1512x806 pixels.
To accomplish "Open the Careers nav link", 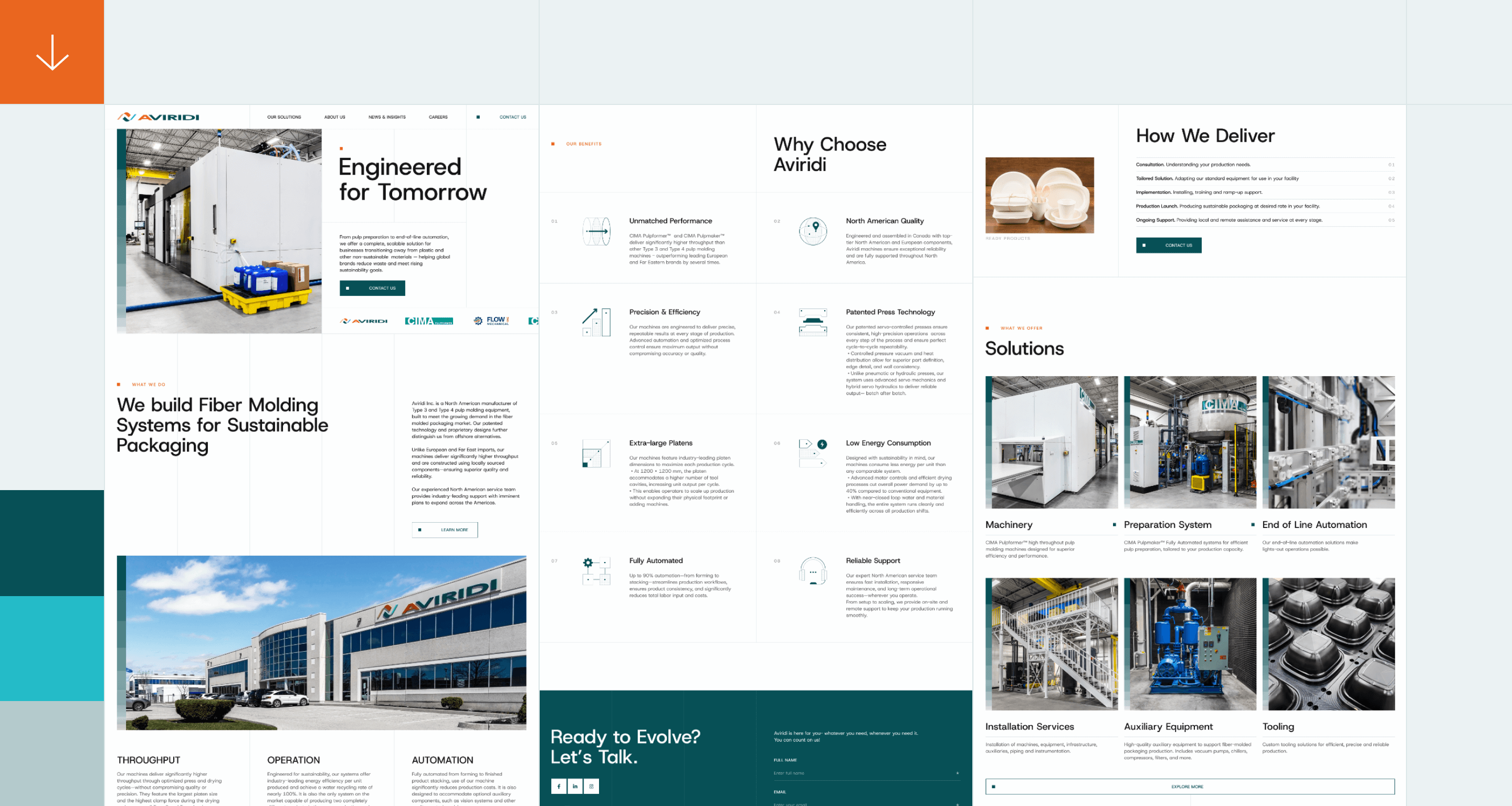I will (438, 118).
